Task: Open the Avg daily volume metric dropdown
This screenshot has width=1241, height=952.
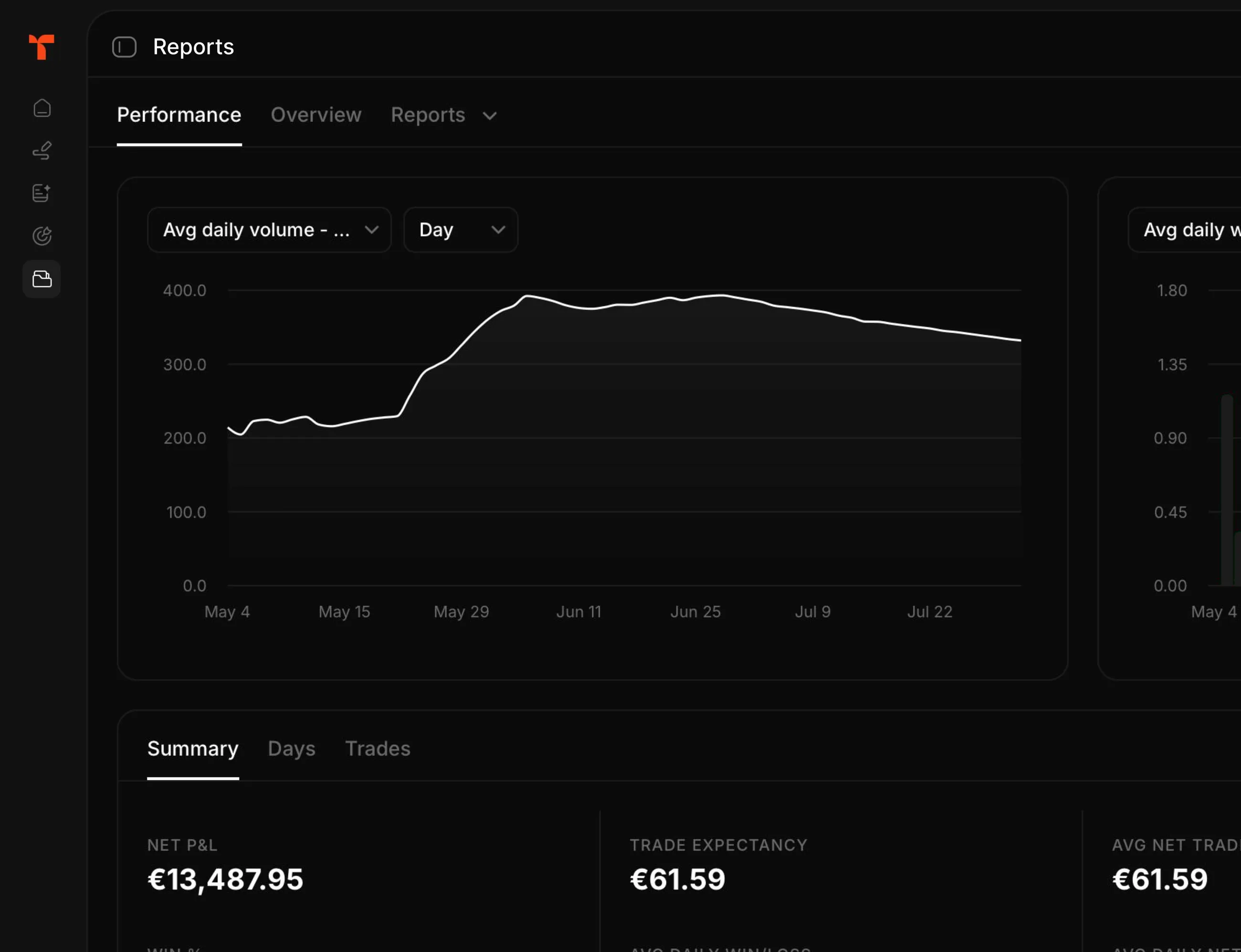Action: pos(269,230)
